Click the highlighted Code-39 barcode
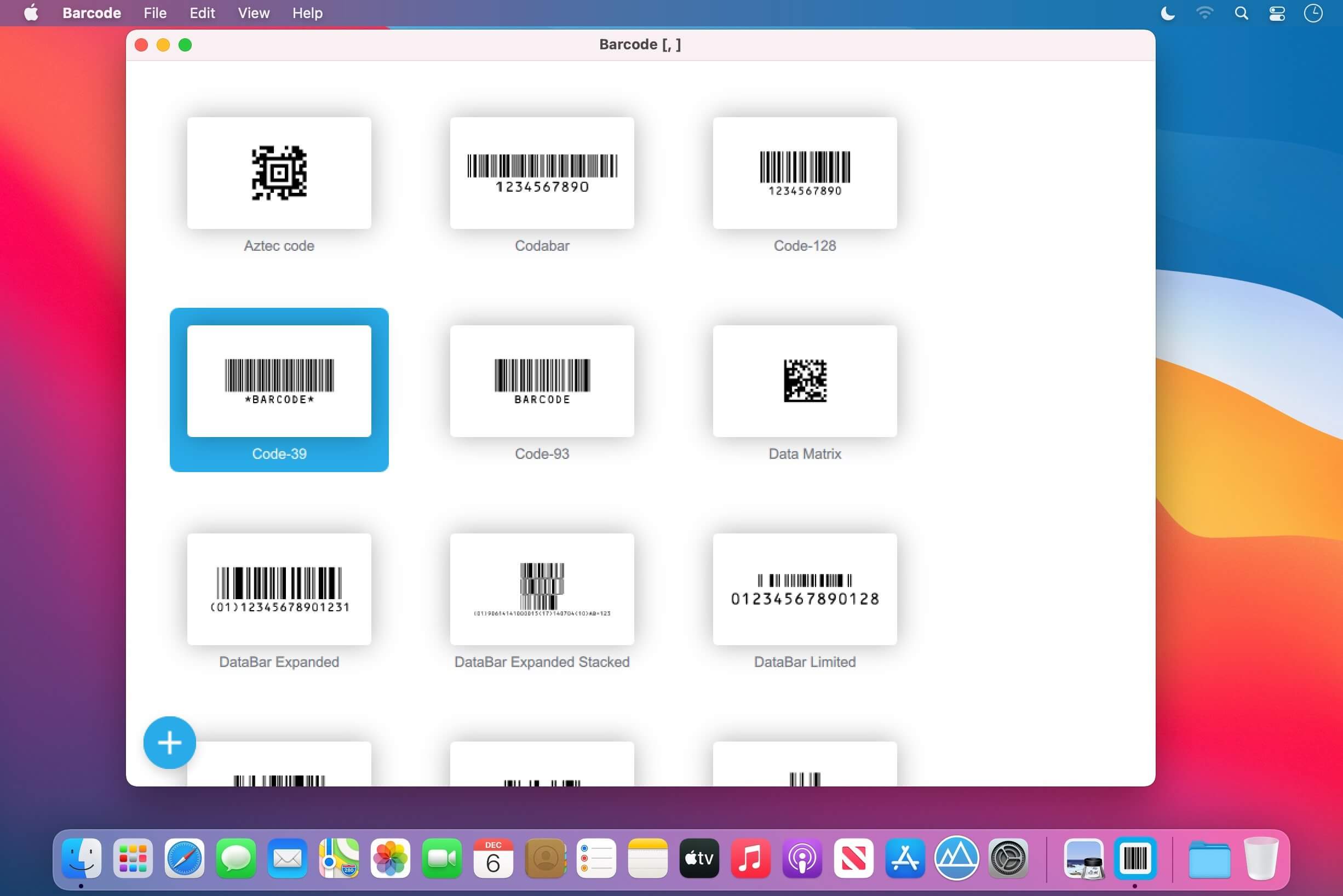This screenshot has width=1343, height=896. click(279, 381)
